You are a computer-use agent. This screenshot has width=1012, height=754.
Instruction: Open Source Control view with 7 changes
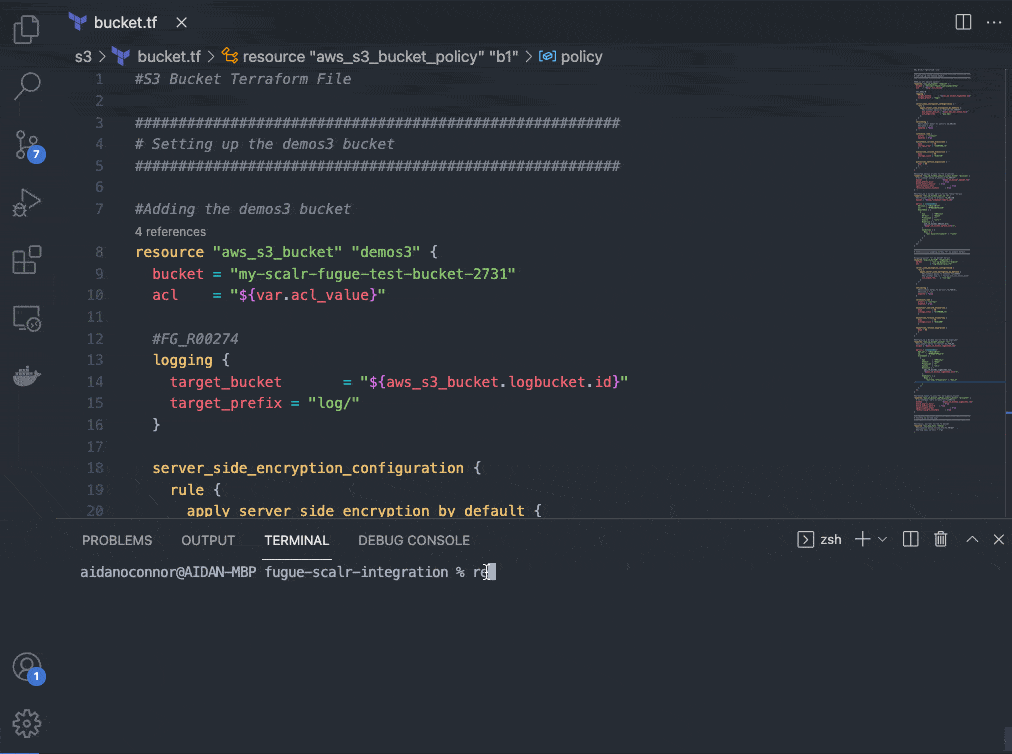28,145
